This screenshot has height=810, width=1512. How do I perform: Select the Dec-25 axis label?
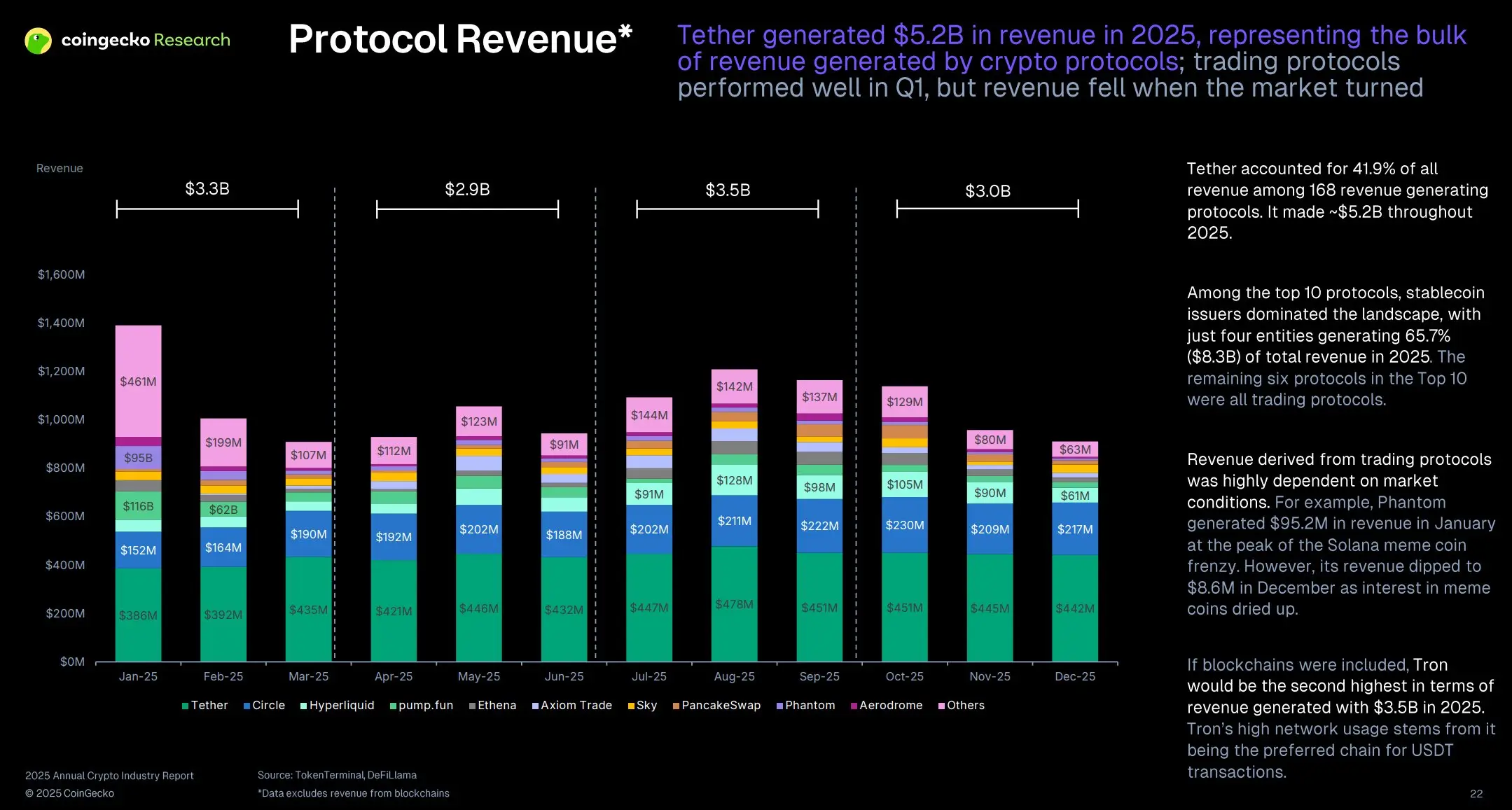(x=1075, y=676)
